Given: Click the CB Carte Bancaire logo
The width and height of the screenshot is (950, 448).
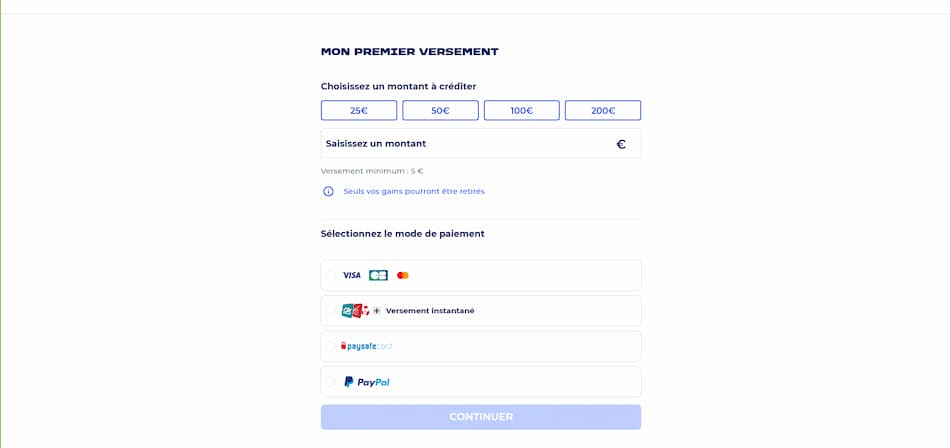Looking at the screenshot, I should [378, 275].
